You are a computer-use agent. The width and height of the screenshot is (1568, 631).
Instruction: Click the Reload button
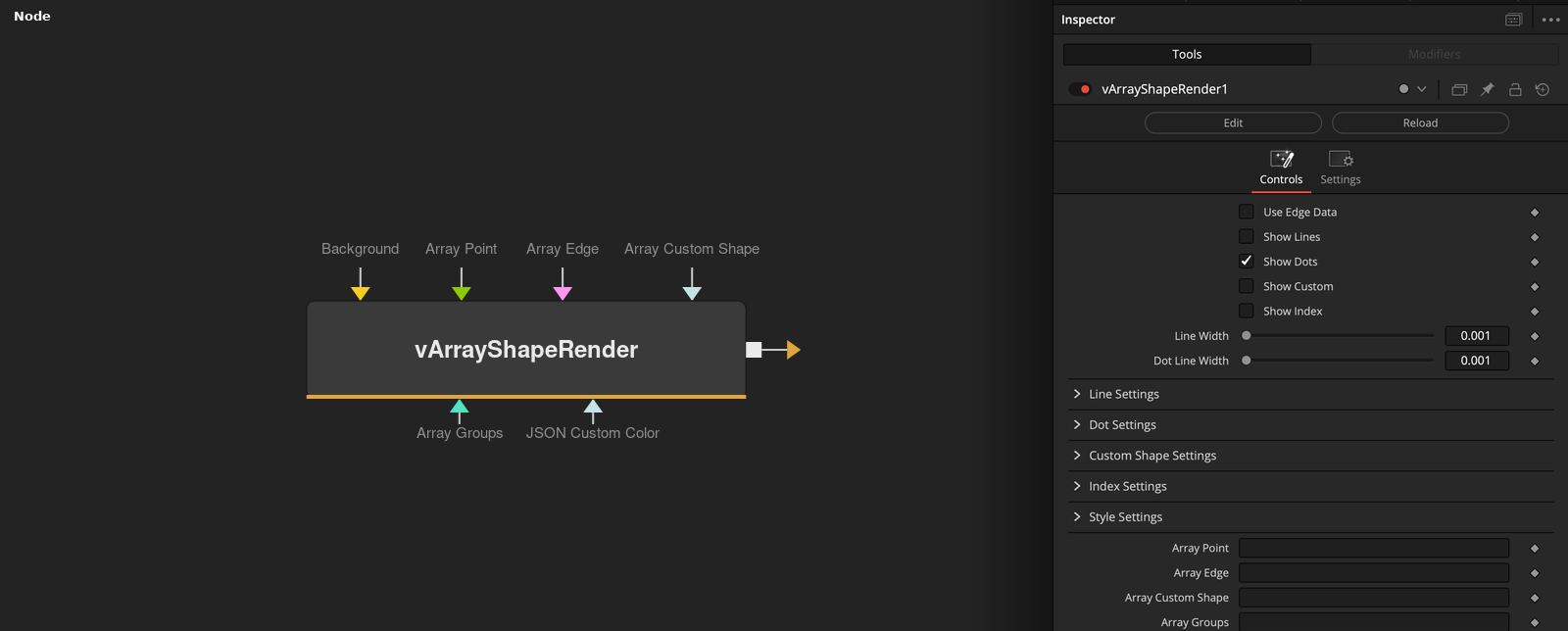1420,122
